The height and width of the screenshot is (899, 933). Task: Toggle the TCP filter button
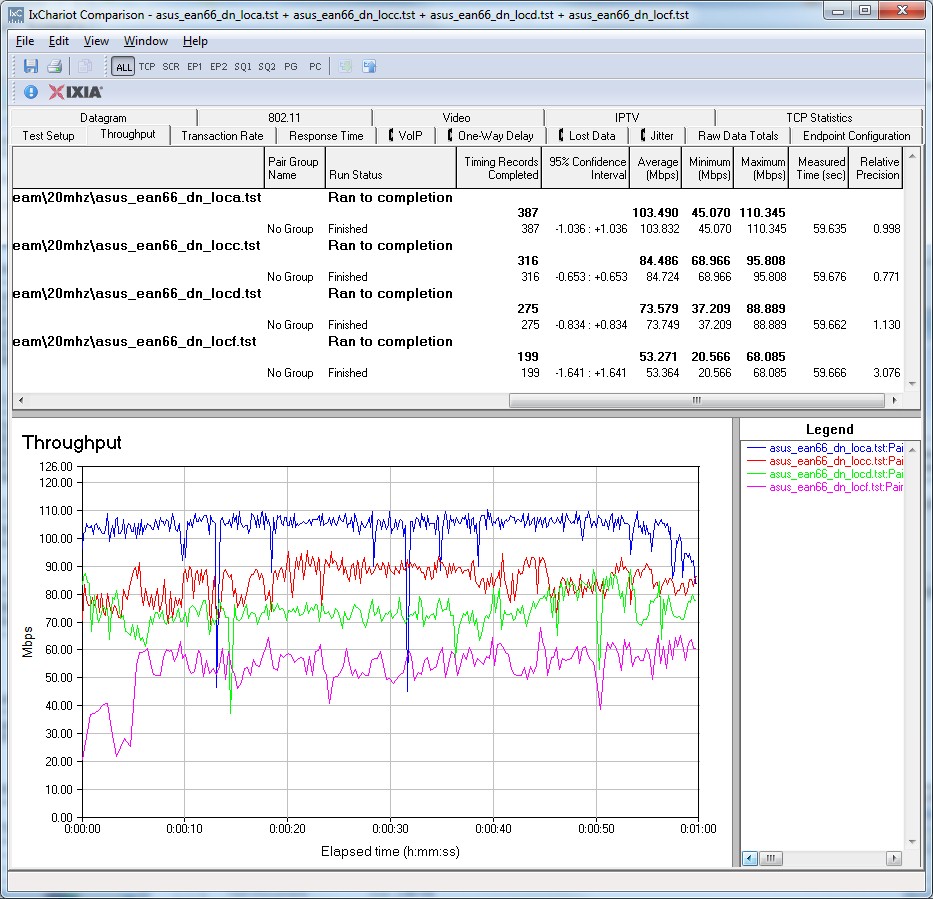tap(147, 67)
